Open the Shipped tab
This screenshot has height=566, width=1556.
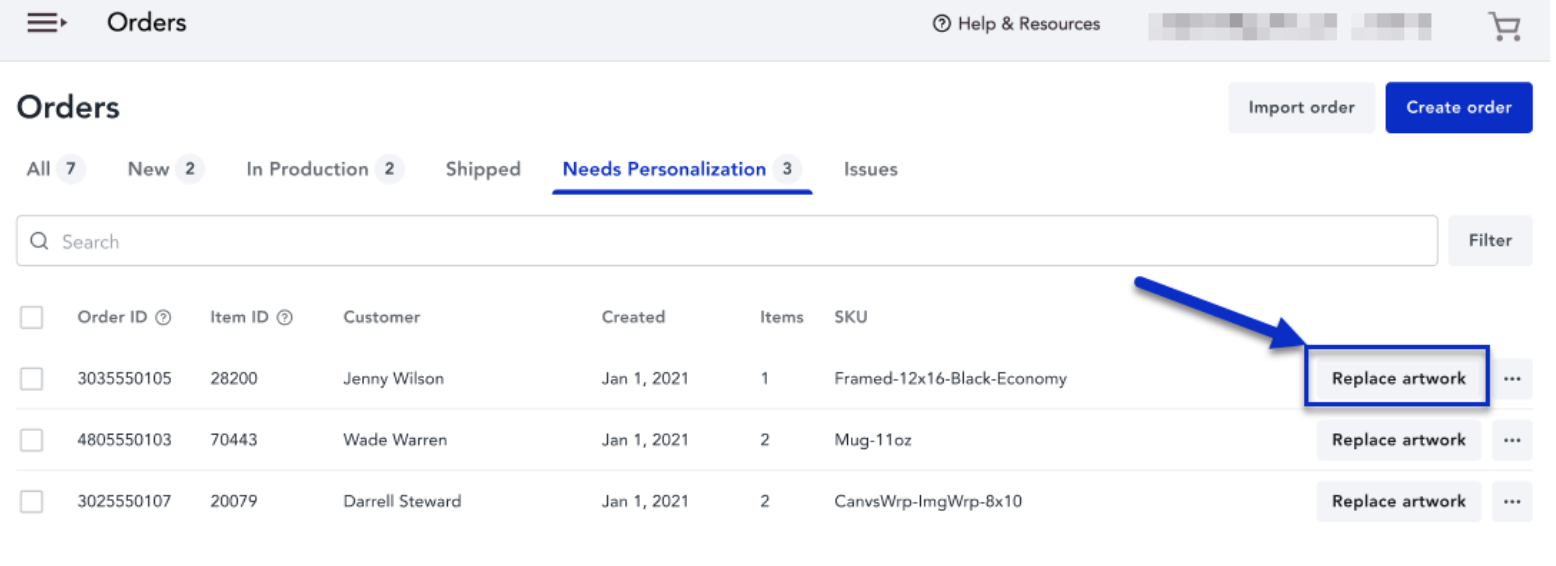point(483,169)
